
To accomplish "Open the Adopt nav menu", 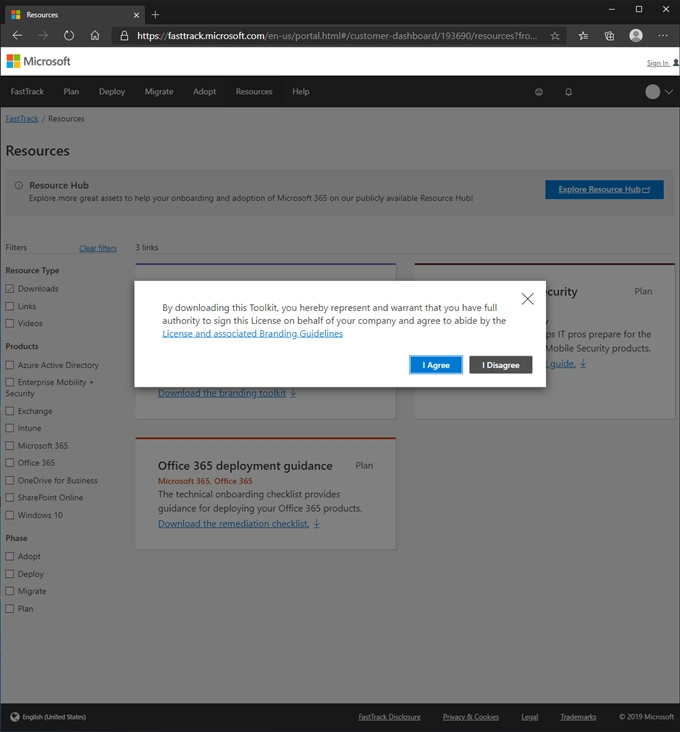I will 204,92.
